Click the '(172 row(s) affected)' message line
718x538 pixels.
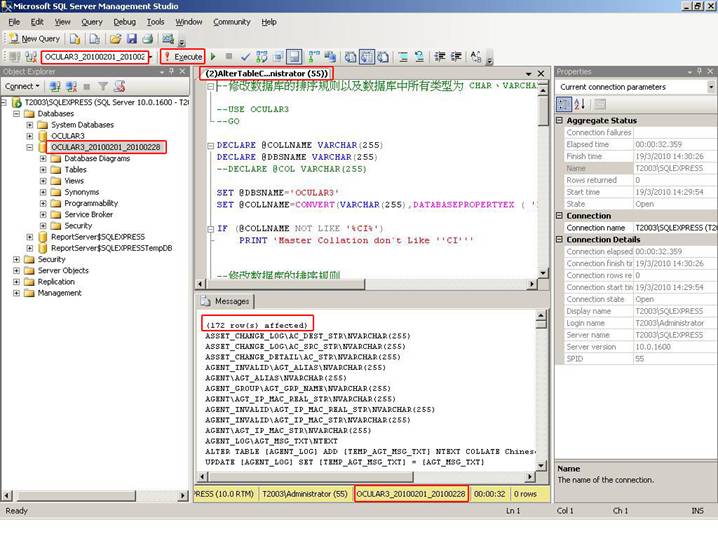click(256, 325)
